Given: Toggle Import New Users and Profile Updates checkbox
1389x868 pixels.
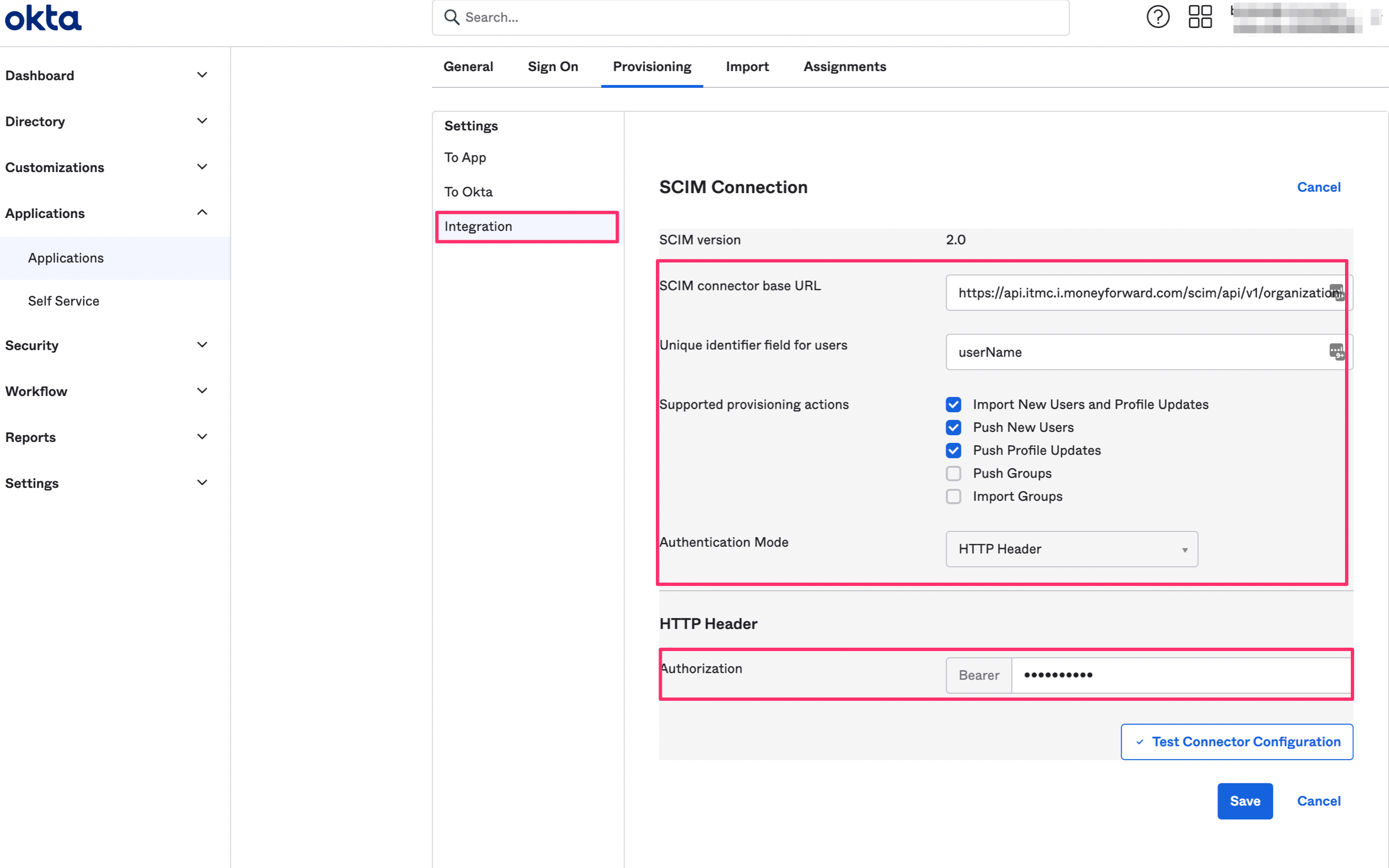Looking at the screenshot, I should [x=953, y=404].
